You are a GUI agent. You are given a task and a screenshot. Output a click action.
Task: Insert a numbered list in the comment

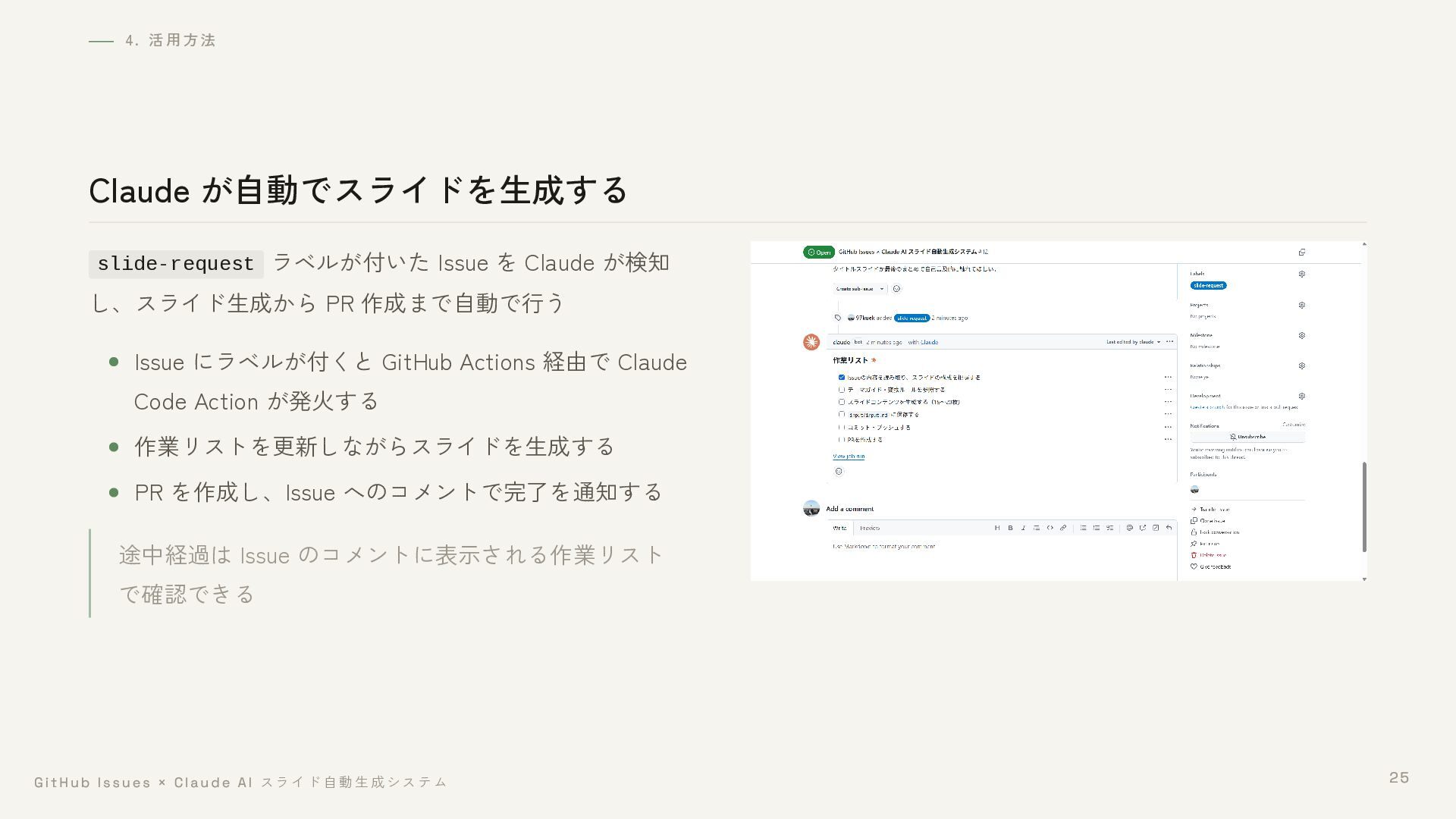tap(1097, 528)
